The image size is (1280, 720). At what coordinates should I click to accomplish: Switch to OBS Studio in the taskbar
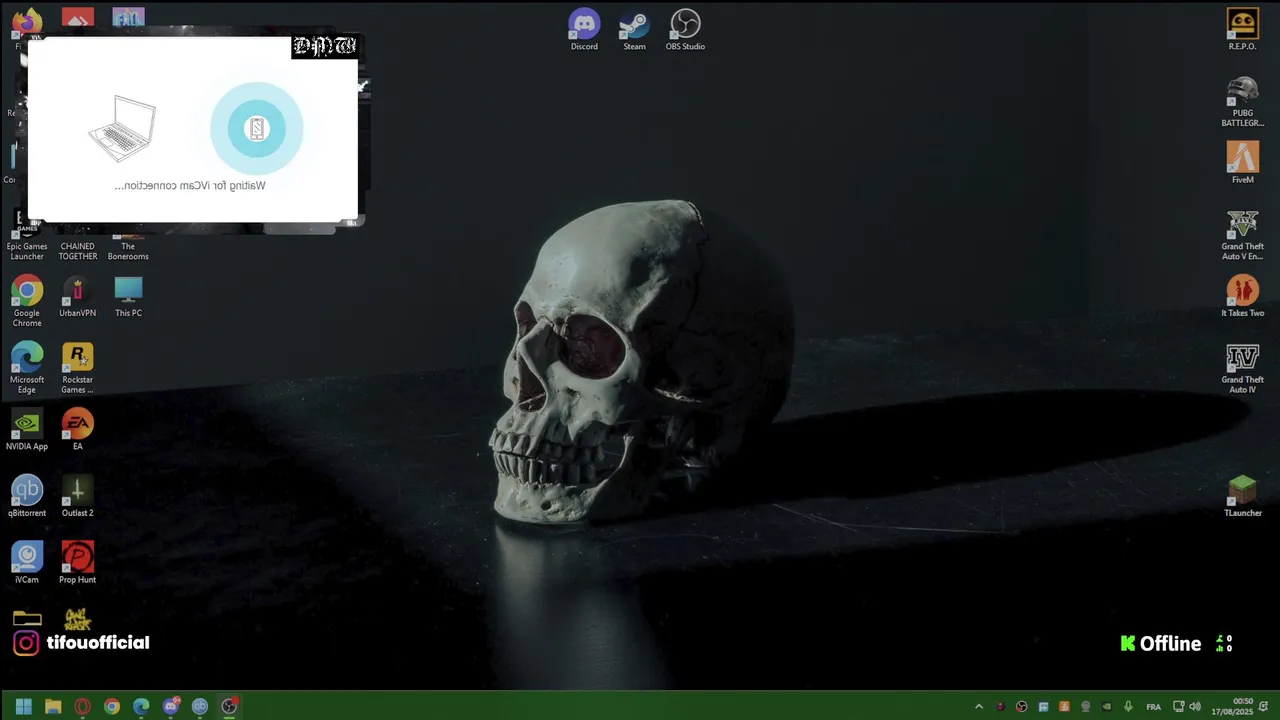tap(229, 706)
